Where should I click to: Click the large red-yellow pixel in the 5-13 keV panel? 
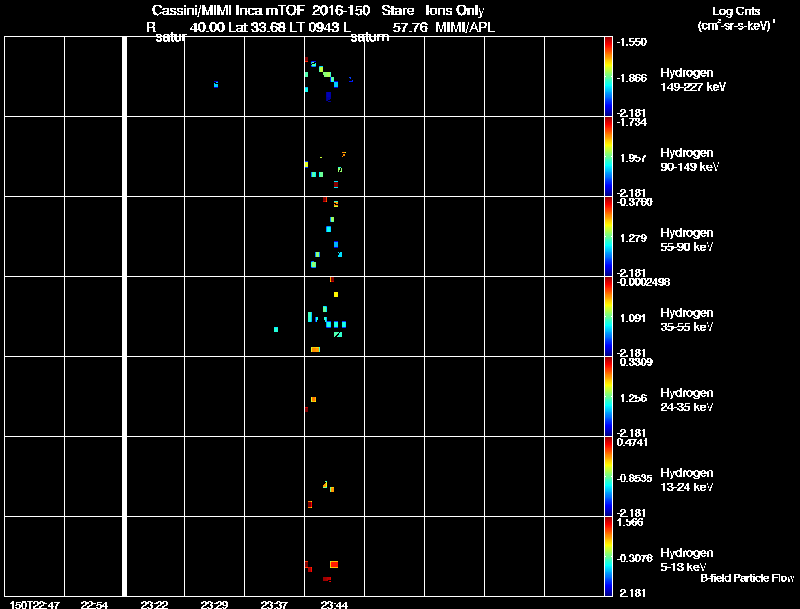[x=334, y=564]
